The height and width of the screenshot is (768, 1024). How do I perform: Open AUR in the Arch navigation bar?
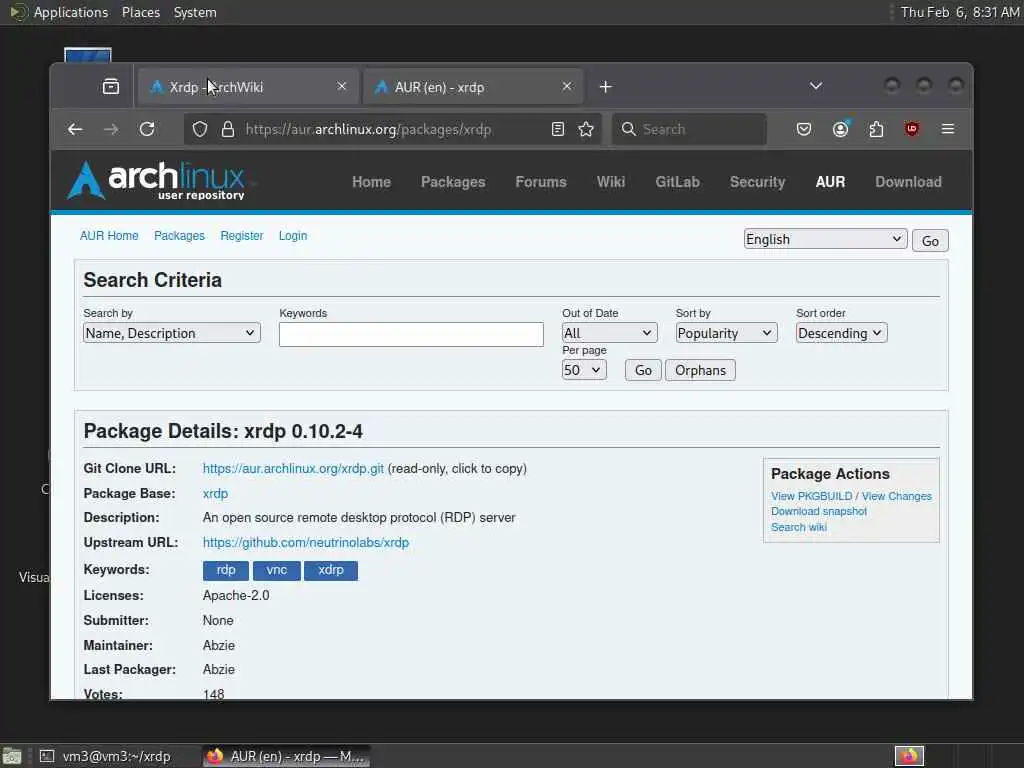830,182
